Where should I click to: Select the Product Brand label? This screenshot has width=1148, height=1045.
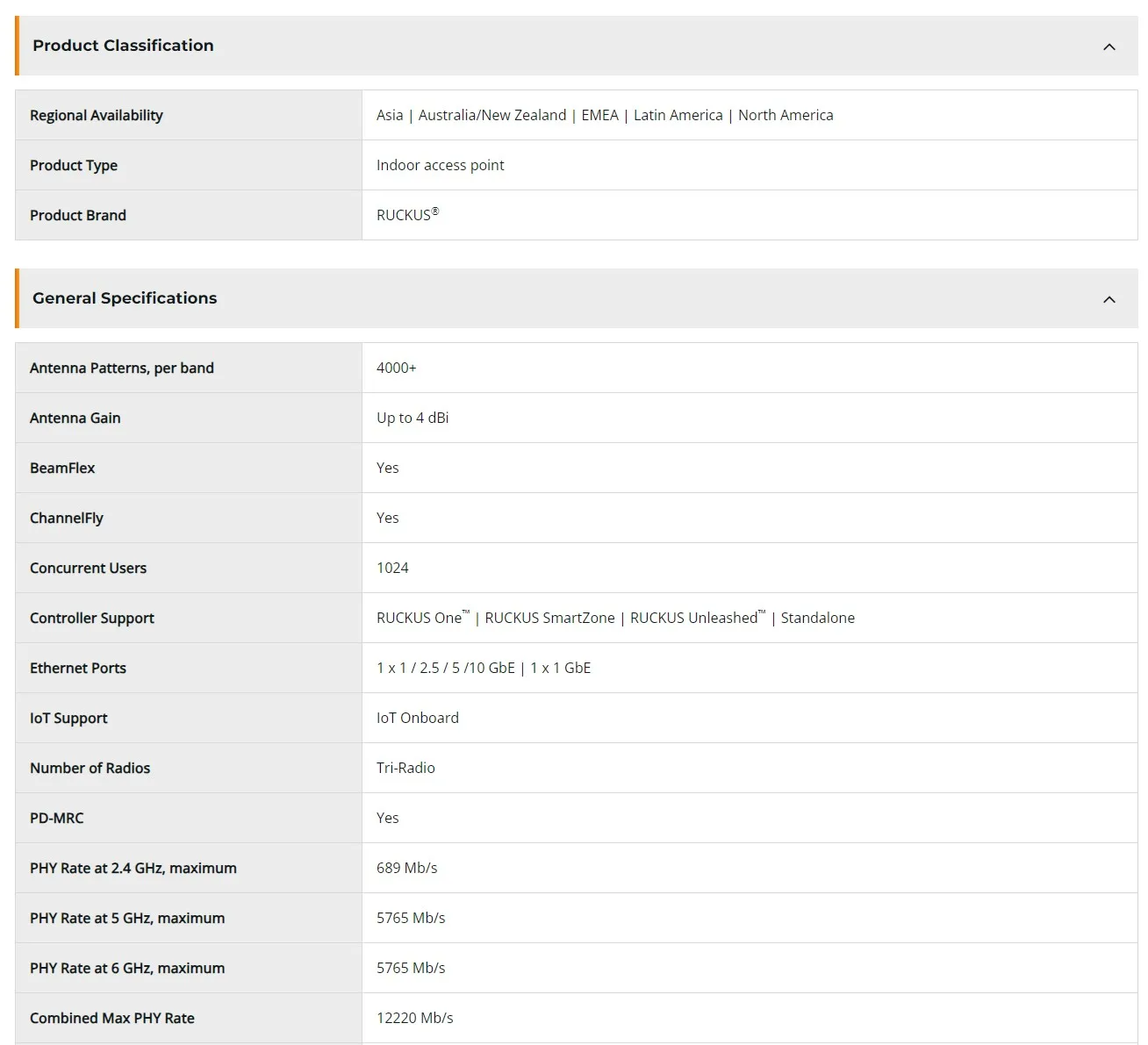[x=78, y=215]
